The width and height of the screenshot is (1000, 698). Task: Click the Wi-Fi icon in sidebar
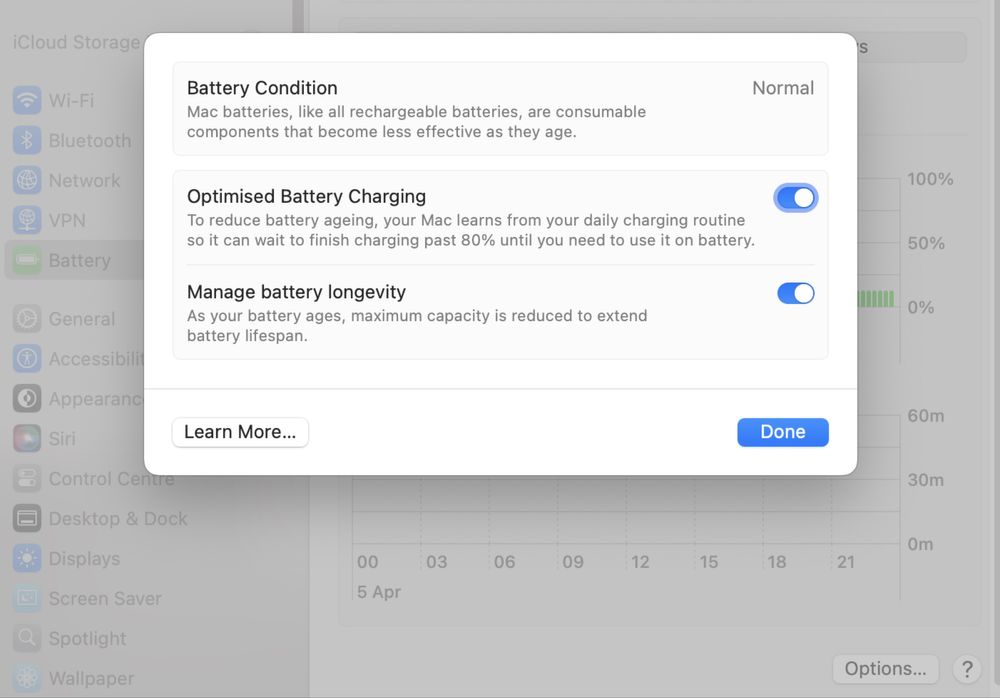[27, 101]
